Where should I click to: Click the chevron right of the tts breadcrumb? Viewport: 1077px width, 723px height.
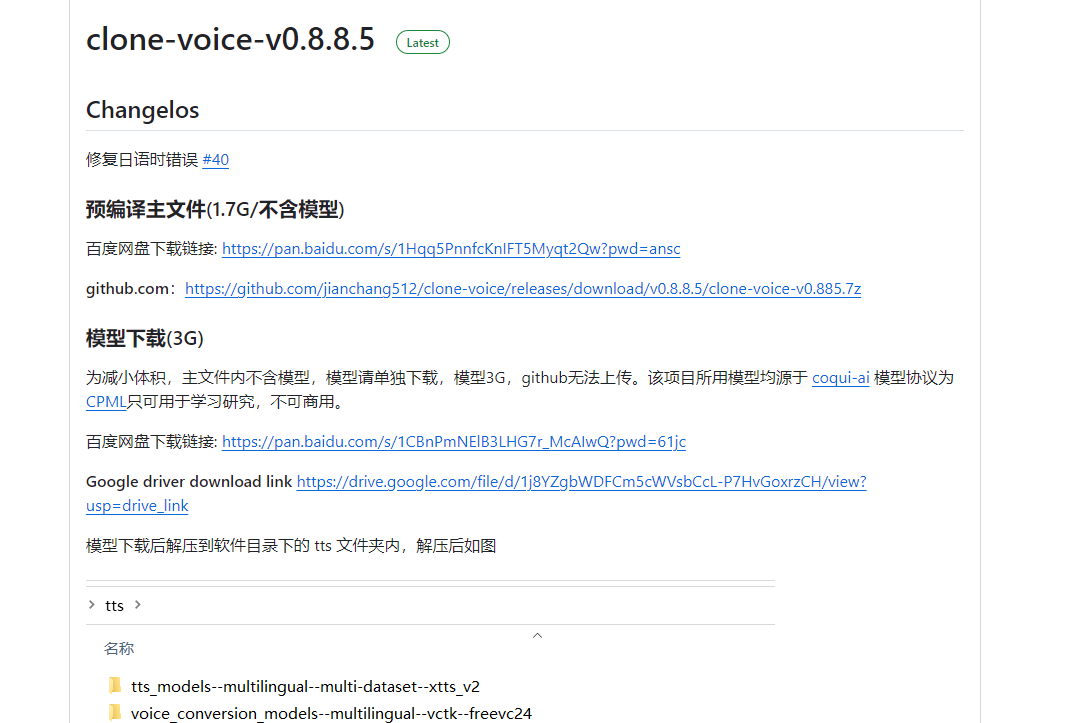tap(138, 605)
